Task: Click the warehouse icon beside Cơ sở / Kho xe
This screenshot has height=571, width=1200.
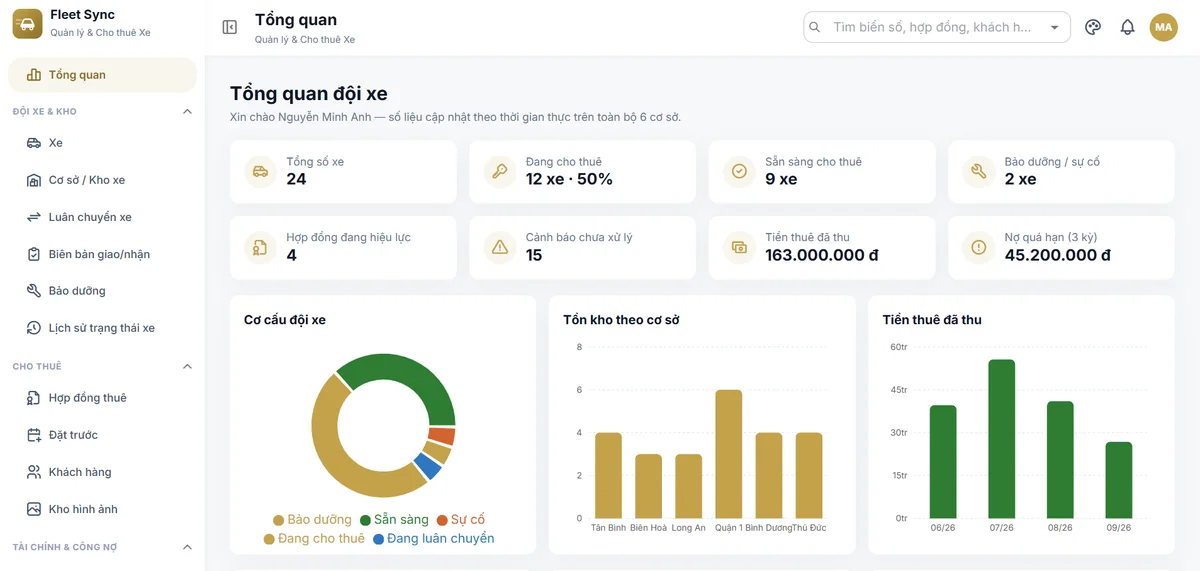Action: (x=33, y=180)
